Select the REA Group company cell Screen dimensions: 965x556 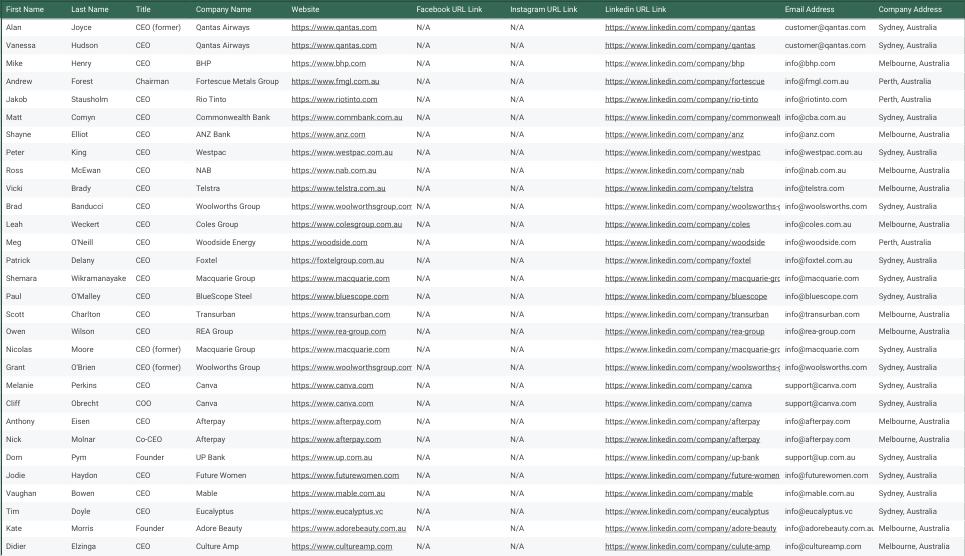coord(214,331)
